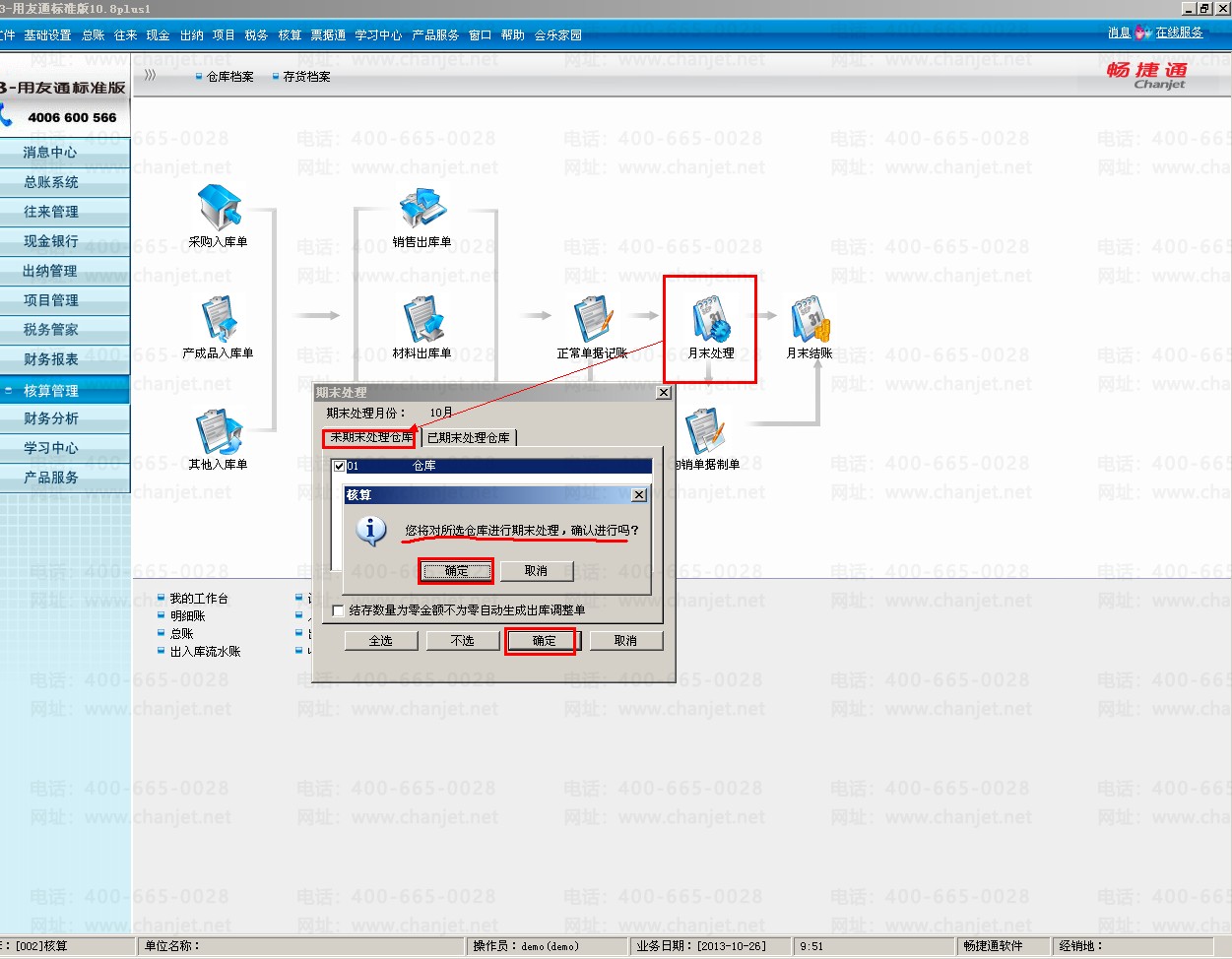Open the 月末处理 calendar-gear icon

pyautogui.click(x=711, y=319)
